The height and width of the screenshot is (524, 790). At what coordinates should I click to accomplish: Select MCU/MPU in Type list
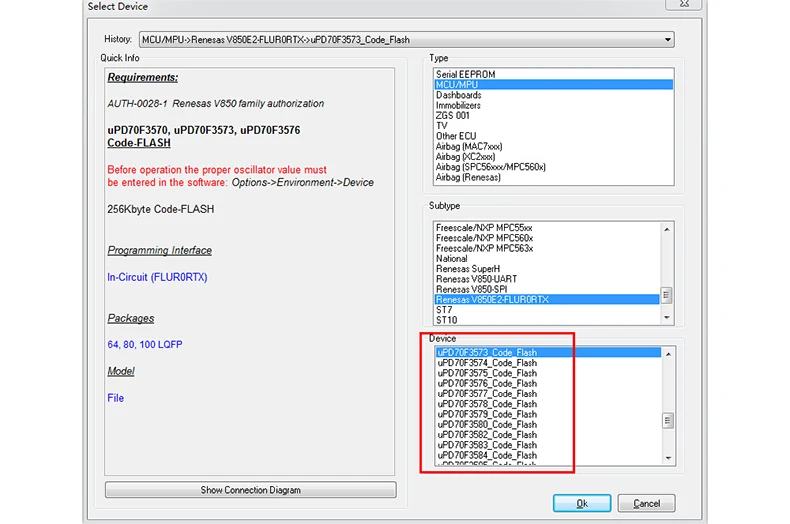[x=553, y=85]
